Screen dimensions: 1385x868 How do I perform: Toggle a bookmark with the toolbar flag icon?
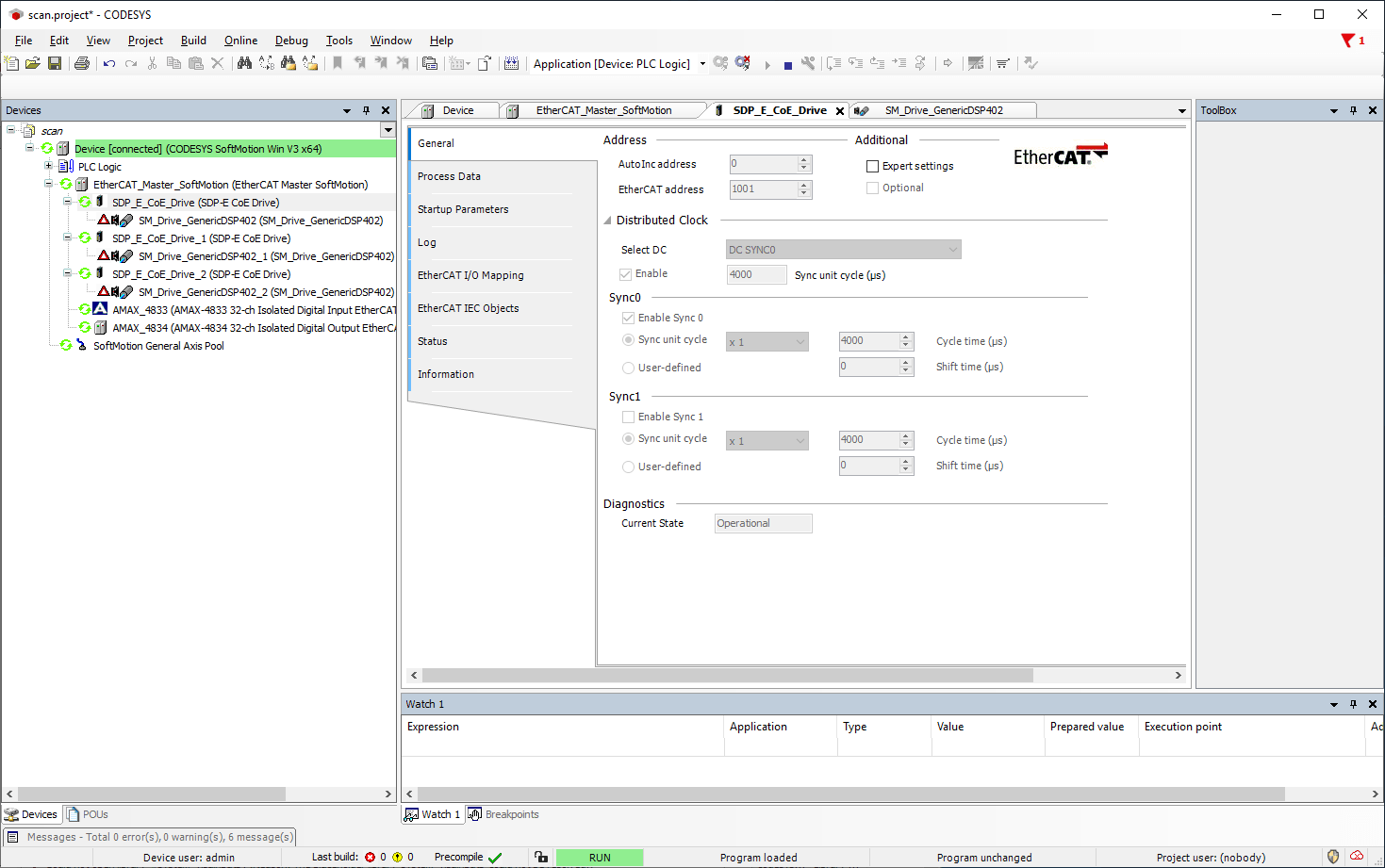pos(338,63)
